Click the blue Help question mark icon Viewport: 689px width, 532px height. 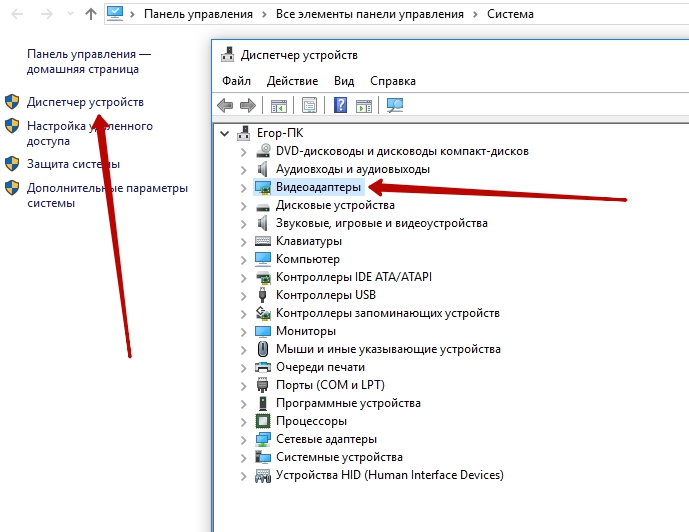pos(341,105)
